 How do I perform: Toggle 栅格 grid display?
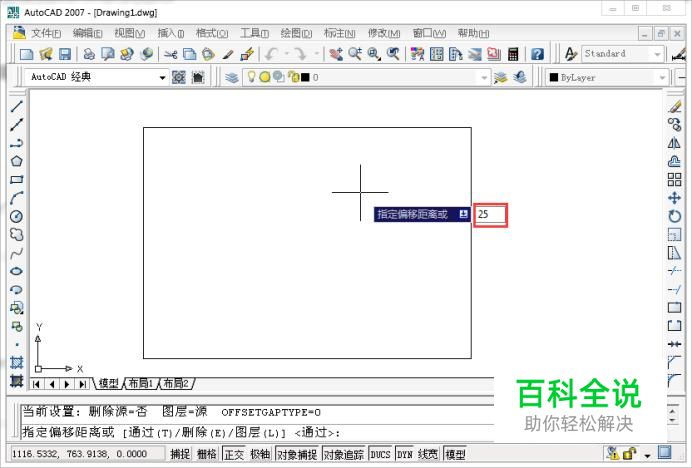[x=207, y=454]
